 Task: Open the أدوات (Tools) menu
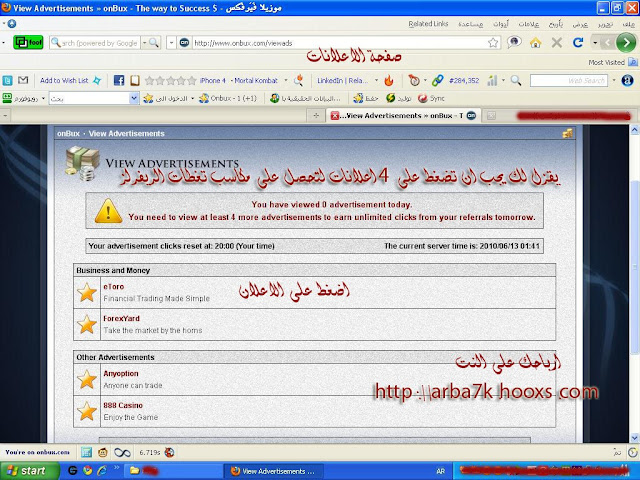pos(501,24)
